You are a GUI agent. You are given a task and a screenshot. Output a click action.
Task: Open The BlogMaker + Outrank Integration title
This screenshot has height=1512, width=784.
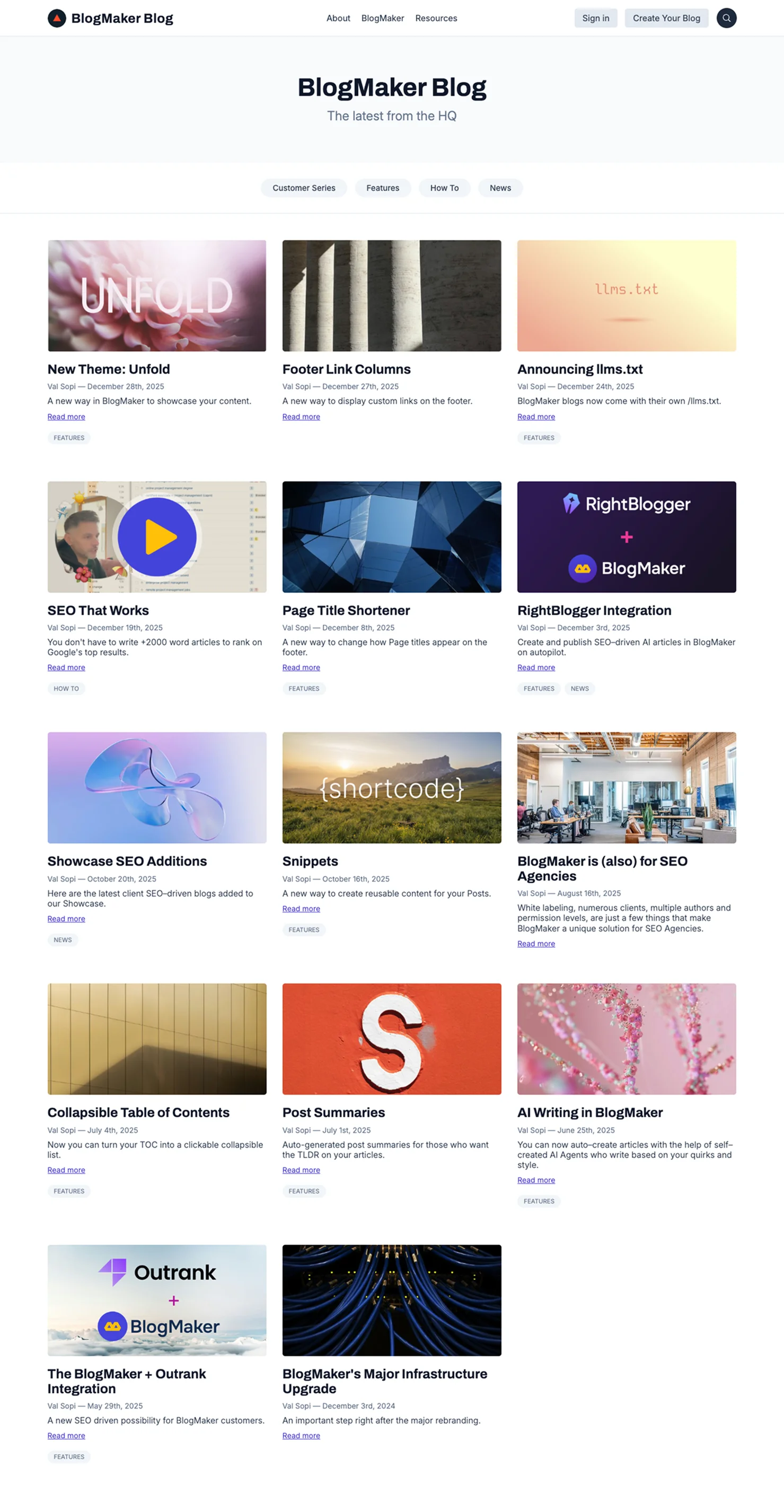[127, 1381]
